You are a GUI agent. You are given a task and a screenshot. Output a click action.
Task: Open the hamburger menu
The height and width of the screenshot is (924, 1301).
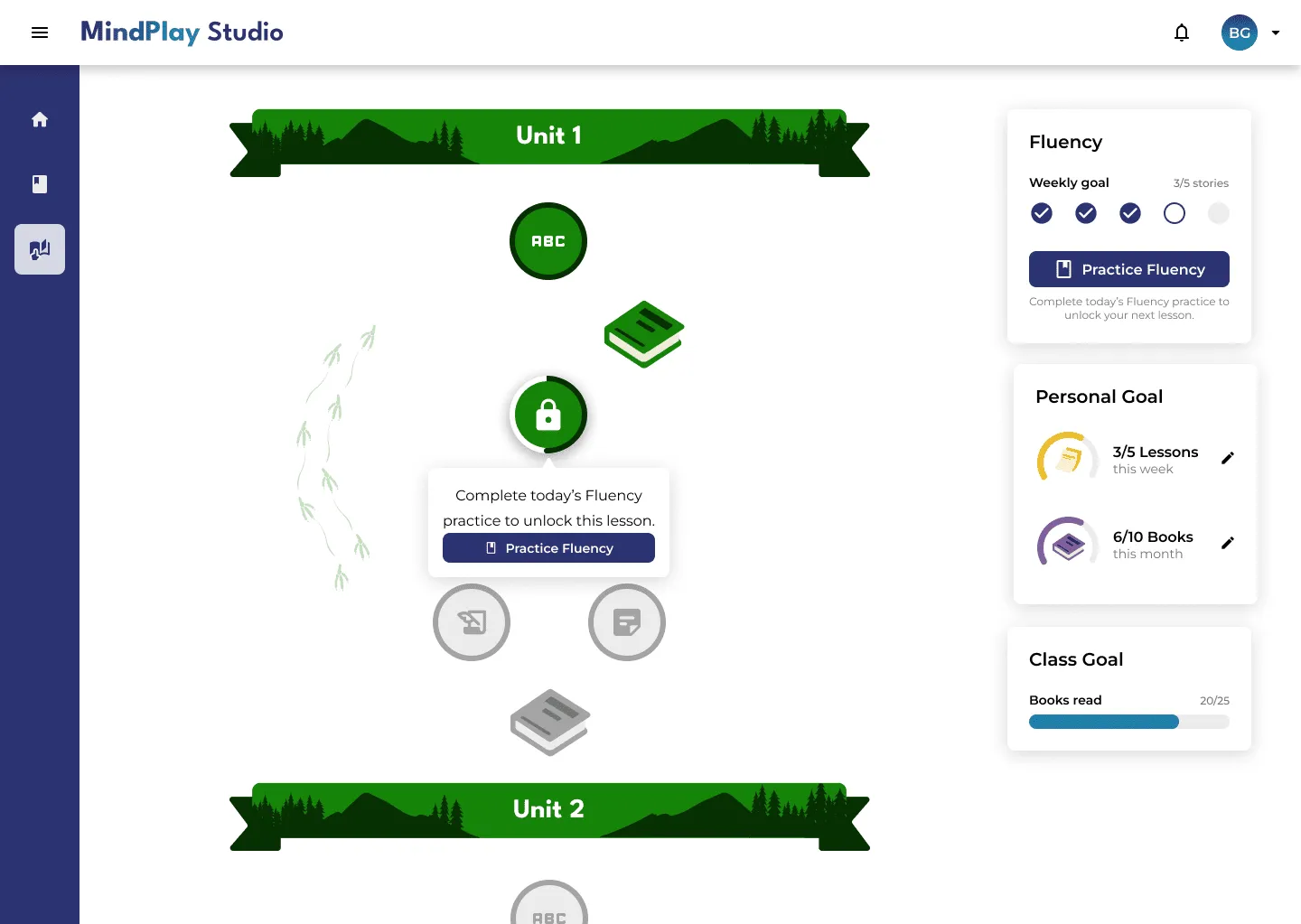point(40,33)
